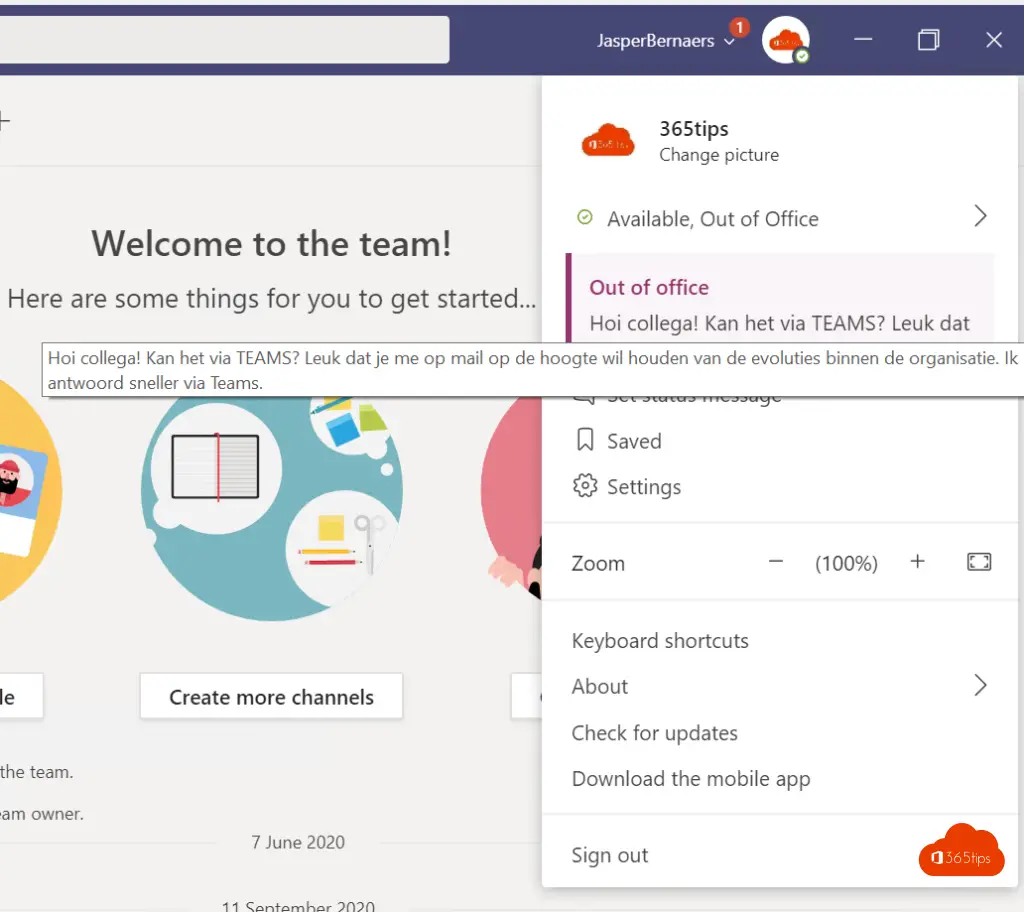Click the Change picture link
The image size is (1024, 912).
click(718, 155)
